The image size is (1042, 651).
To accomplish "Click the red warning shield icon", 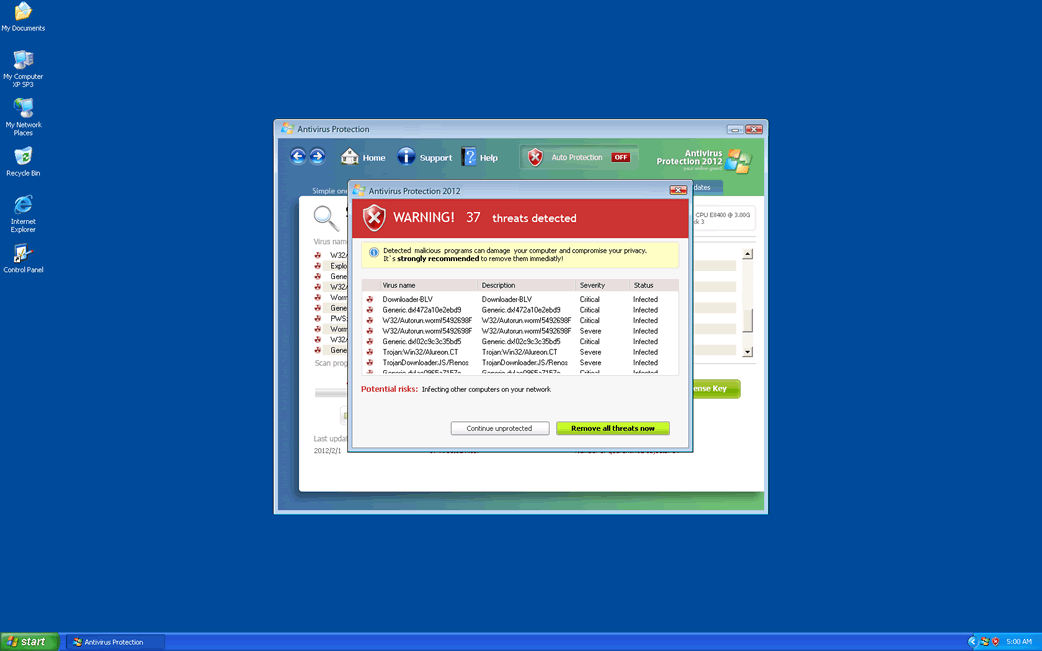I will pos(374,217).
